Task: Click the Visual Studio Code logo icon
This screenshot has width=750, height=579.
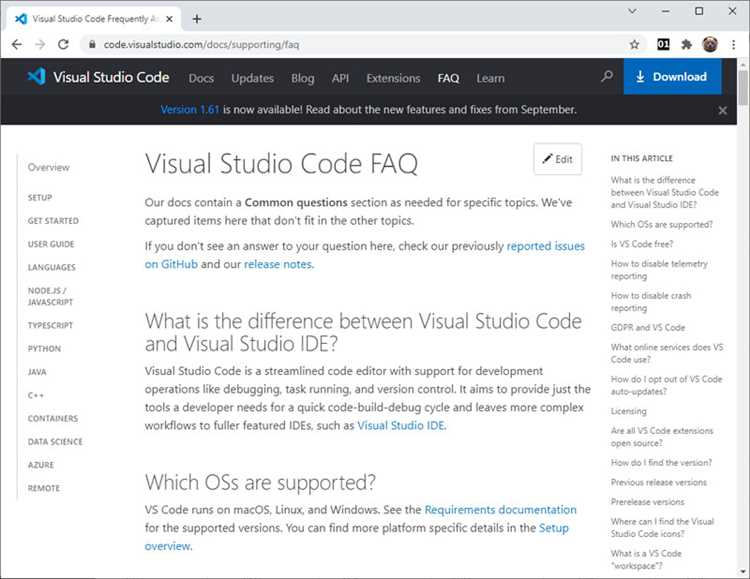Action: 37,77
